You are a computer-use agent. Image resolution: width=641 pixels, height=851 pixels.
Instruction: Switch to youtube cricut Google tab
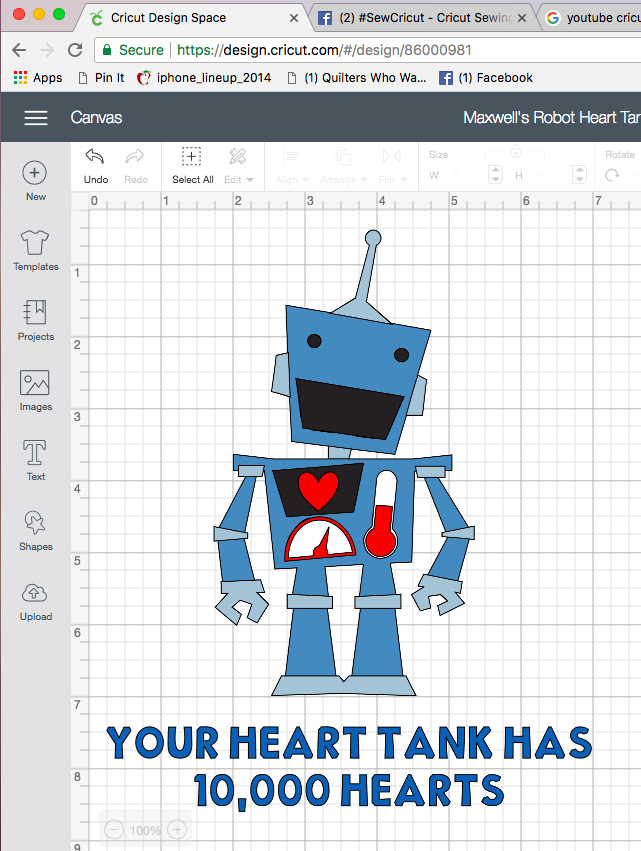pyautogui.click(x=594, y=18)
